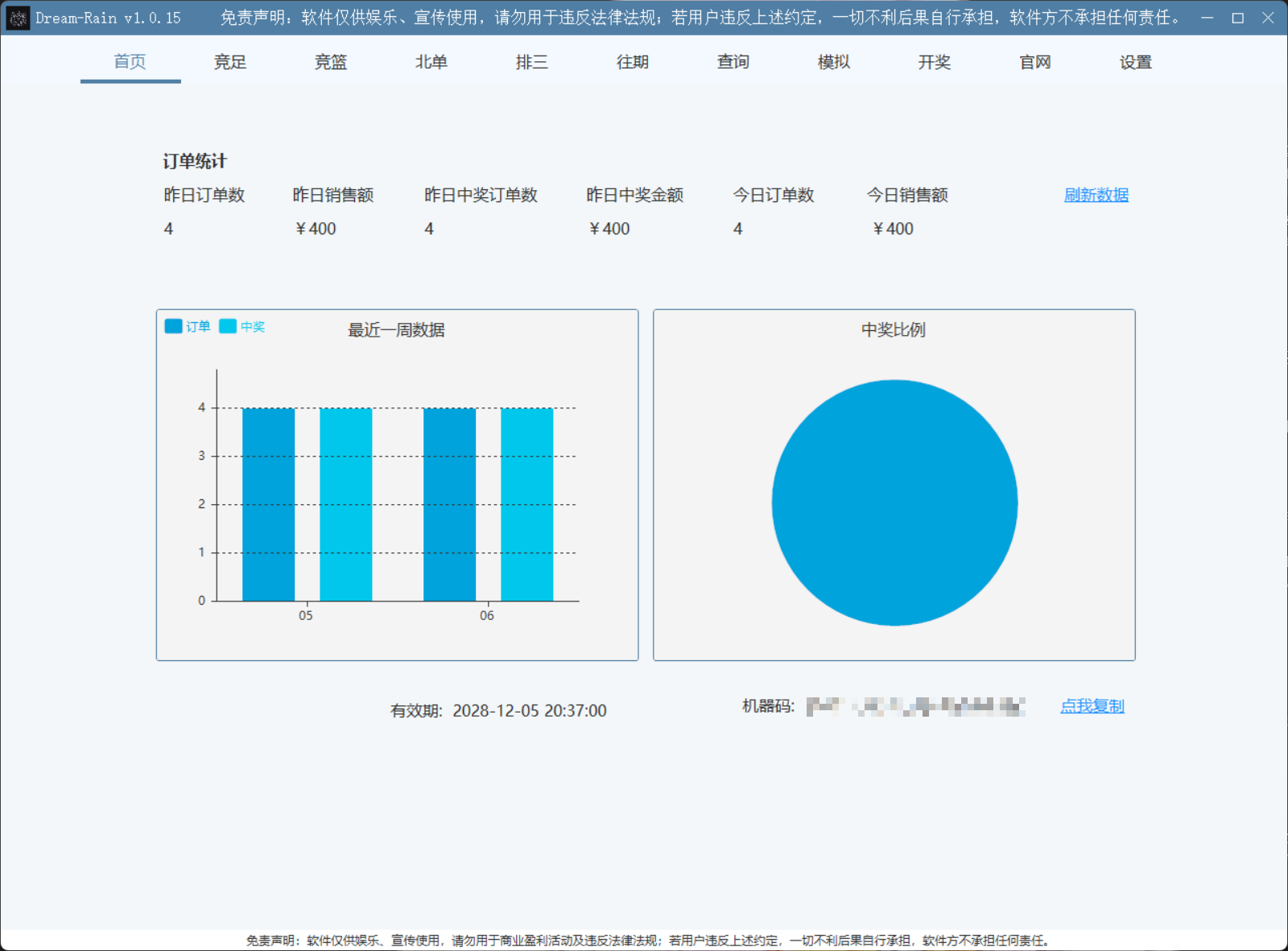1288x951 pixels.
Task: Click the 刷新数据 link
Action: (1096, 195)
